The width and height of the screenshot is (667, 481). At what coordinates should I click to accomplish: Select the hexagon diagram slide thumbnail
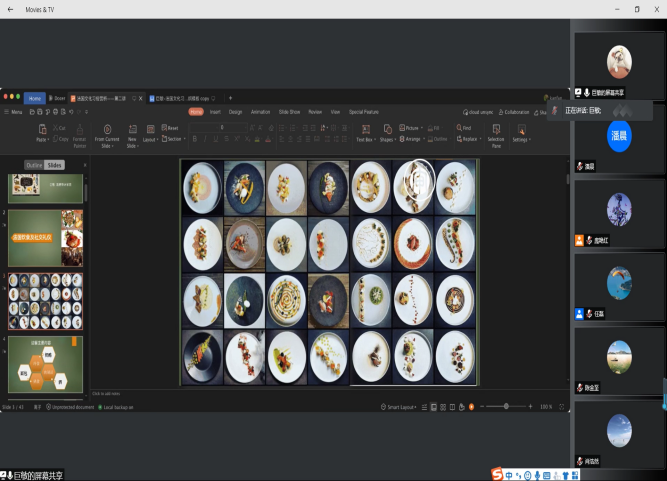(46, 364)
